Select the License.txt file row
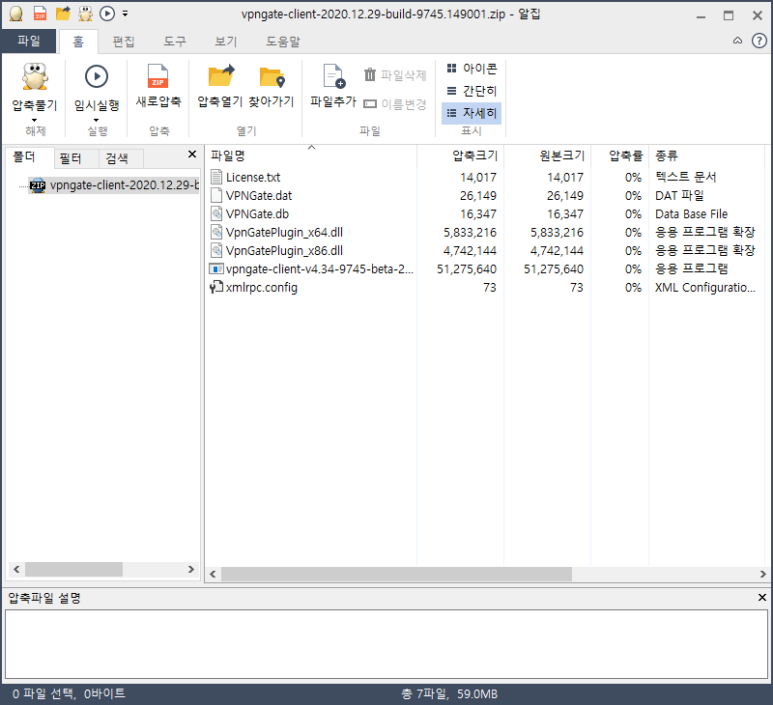The height and width of the screenshot is (705, 773). point(485,177)
